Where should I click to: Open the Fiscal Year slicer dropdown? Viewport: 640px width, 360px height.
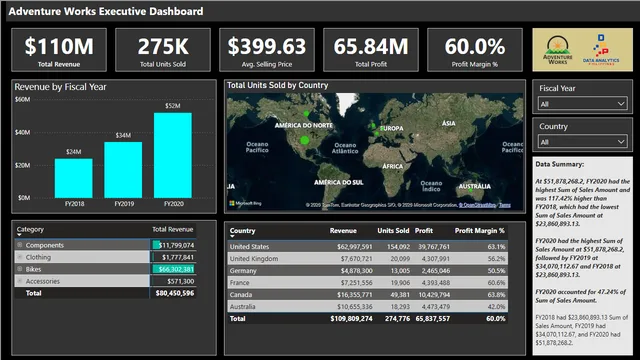click(x=582, y=104)
